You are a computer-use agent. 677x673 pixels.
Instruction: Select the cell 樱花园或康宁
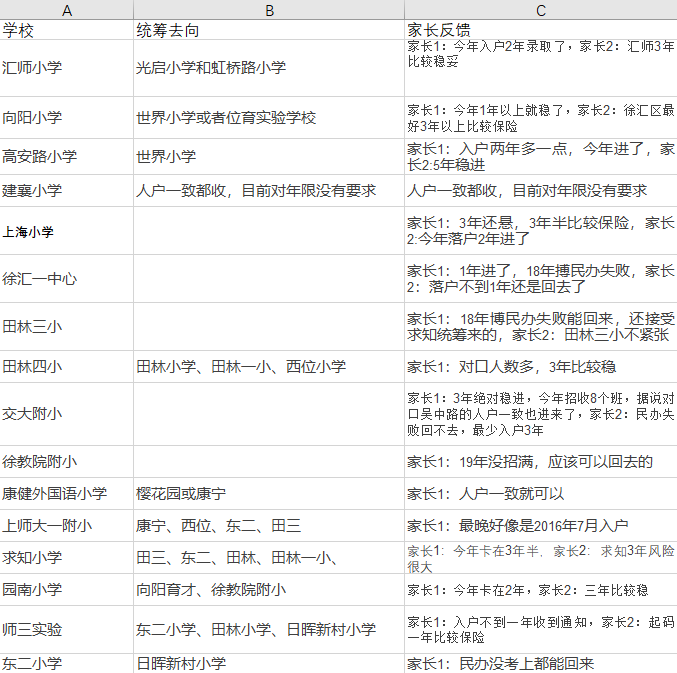click(269, 493)
